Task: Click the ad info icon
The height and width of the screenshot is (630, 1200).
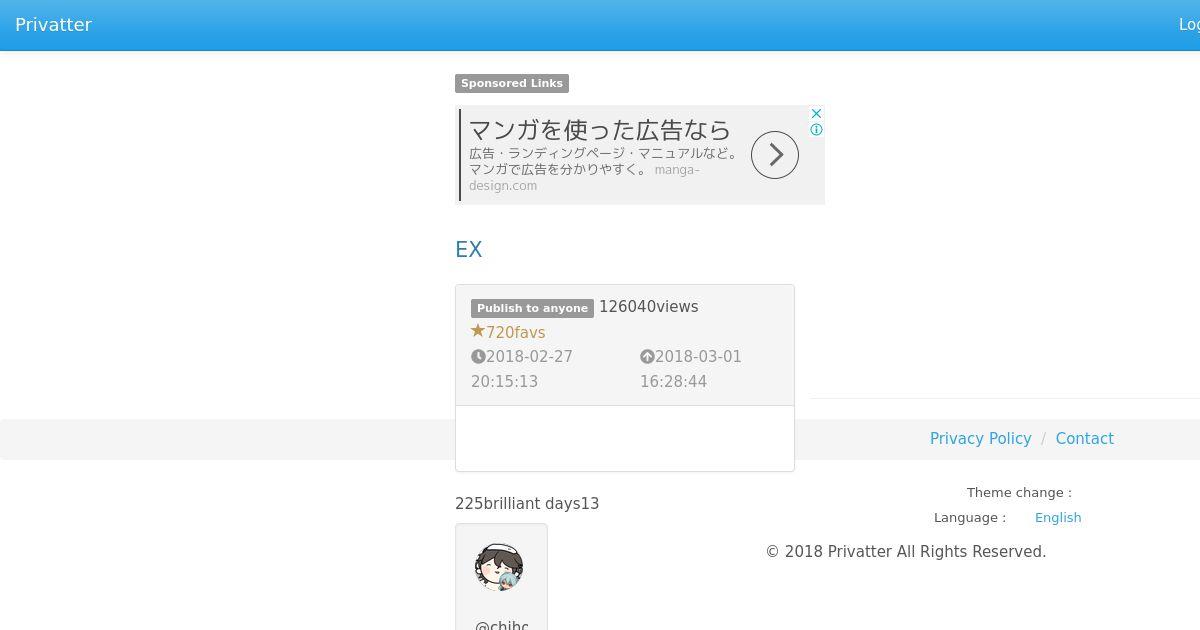Action: pos(816,130)
